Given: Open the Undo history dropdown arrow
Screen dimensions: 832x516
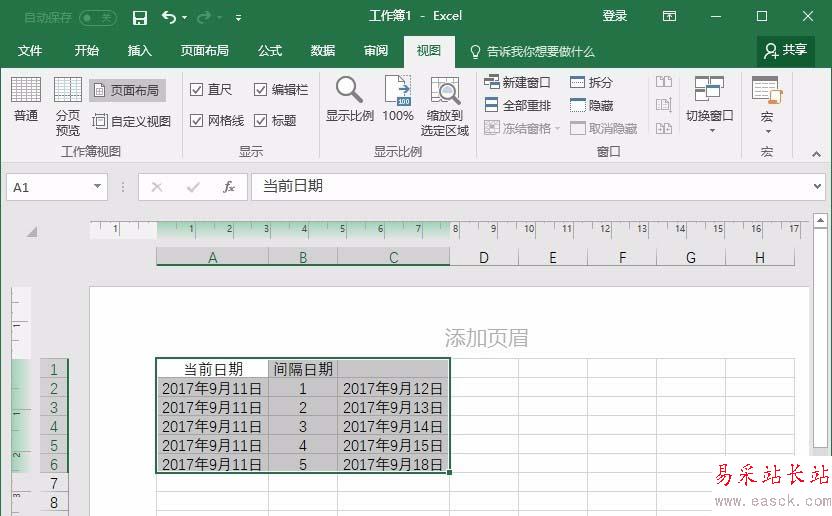Looking at the screenshot, I should pyautogui.click(x=185, y=18).
